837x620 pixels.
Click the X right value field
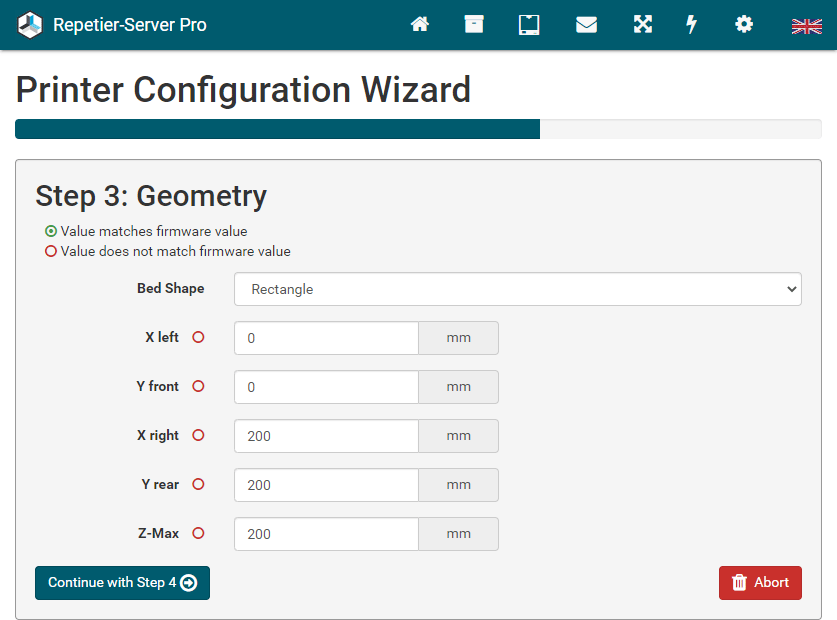click(x=326, y=436)
